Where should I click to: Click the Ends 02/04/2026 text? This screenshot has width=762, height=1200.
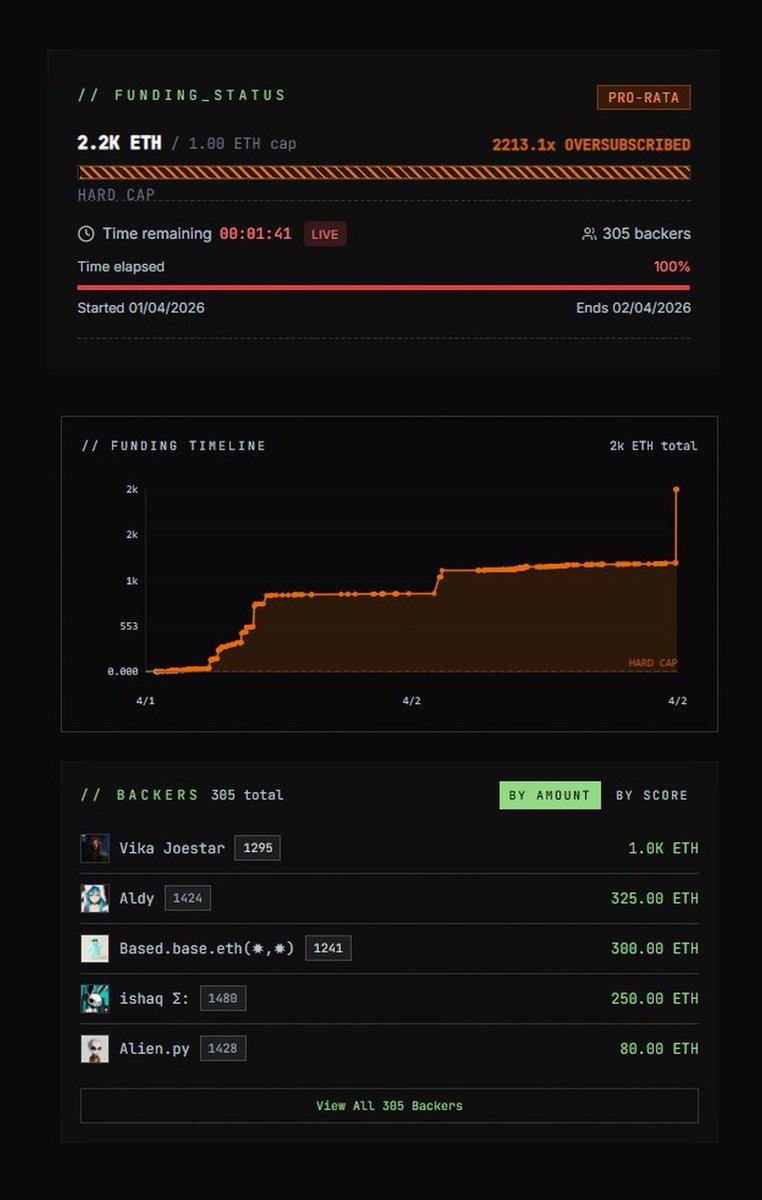(633, 308)
